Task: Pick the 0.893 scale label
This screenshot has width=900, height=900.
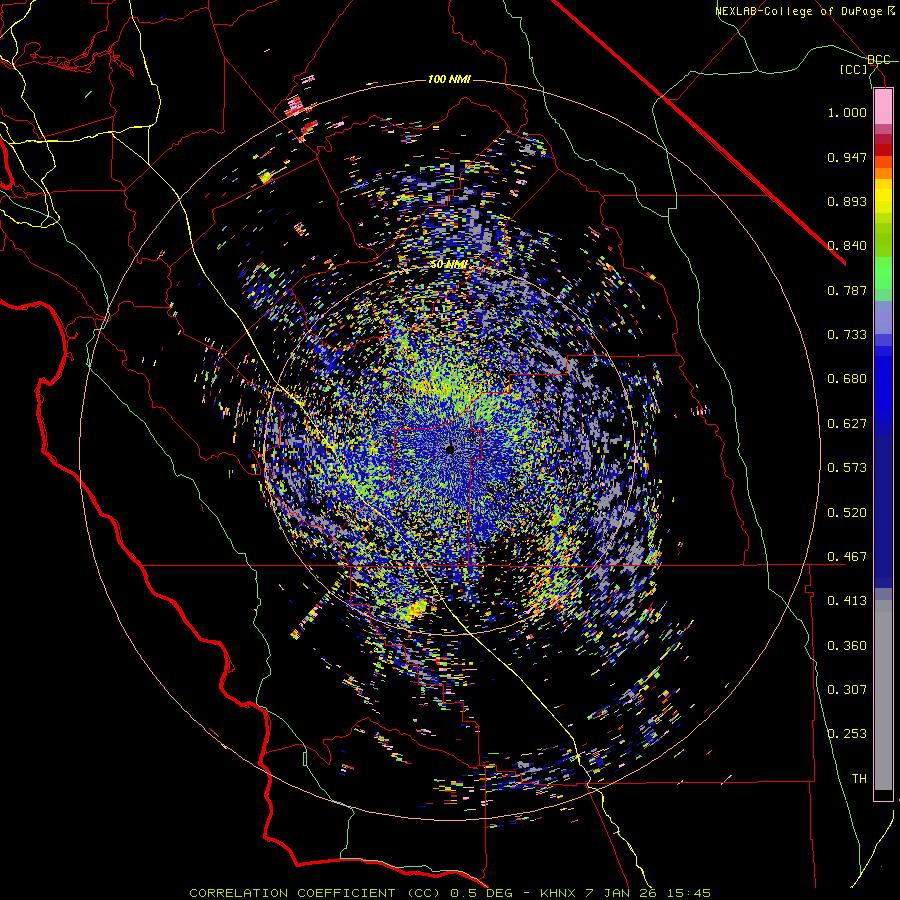Action: [847, 201]
